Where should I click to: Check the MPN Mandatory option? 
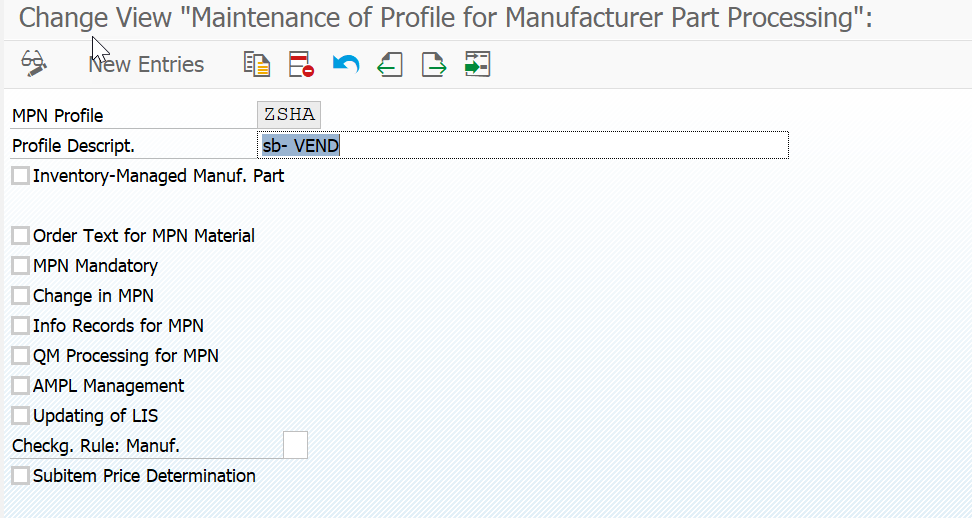(x=20, y=266)
